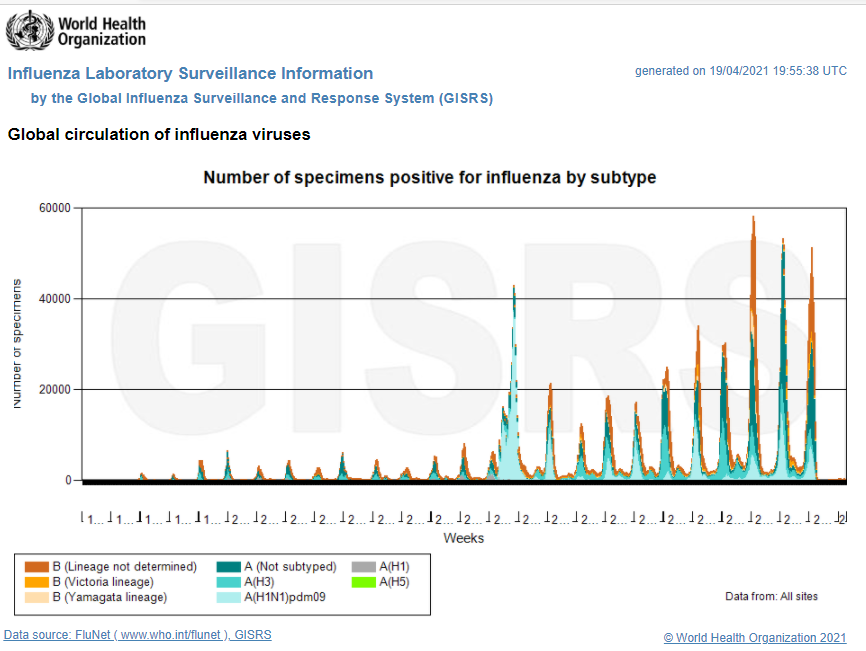Open the World Health Organization 2021 copyright link
The width and height of the screenshot is (866, 651).
point(755,638)
